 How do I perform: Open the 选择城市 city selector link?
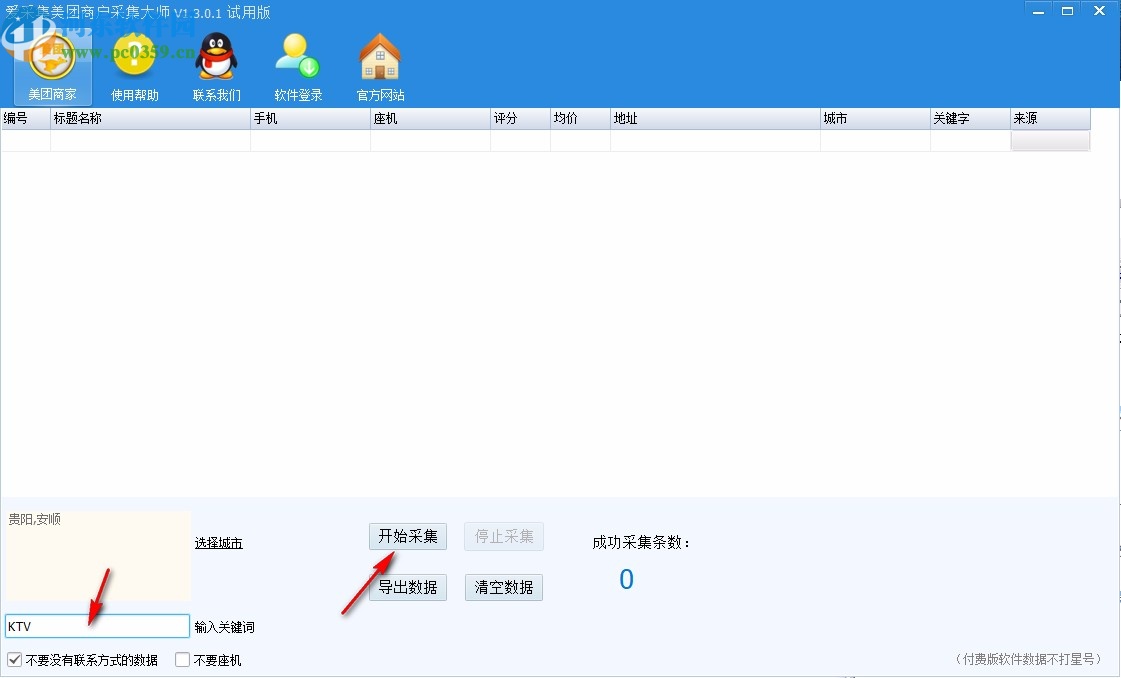[218, 542]
